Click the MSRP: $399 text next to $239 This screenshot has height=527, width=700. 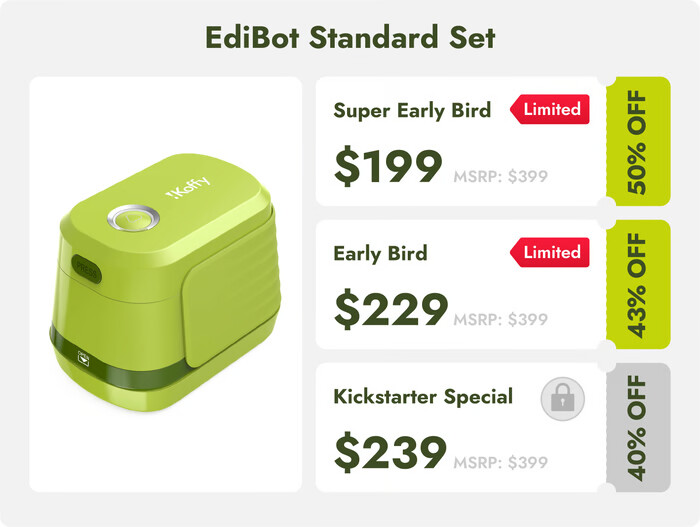click(501, 463)
